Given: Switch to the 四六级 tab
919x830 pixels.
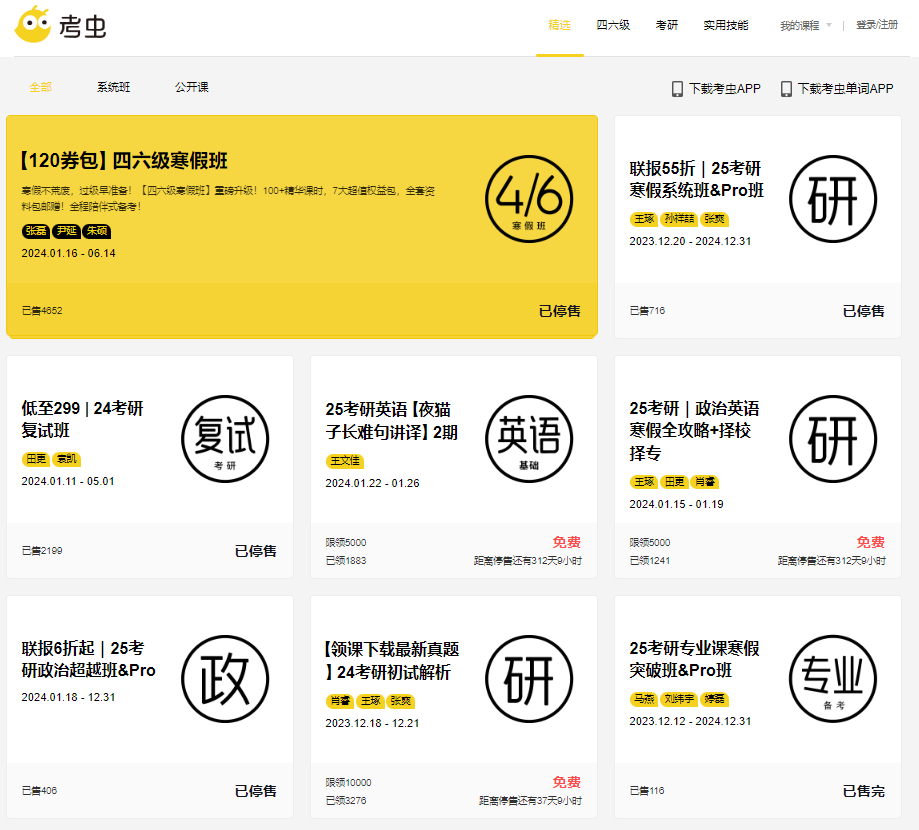Looking at the screenshot, I should tap(613, 25).
